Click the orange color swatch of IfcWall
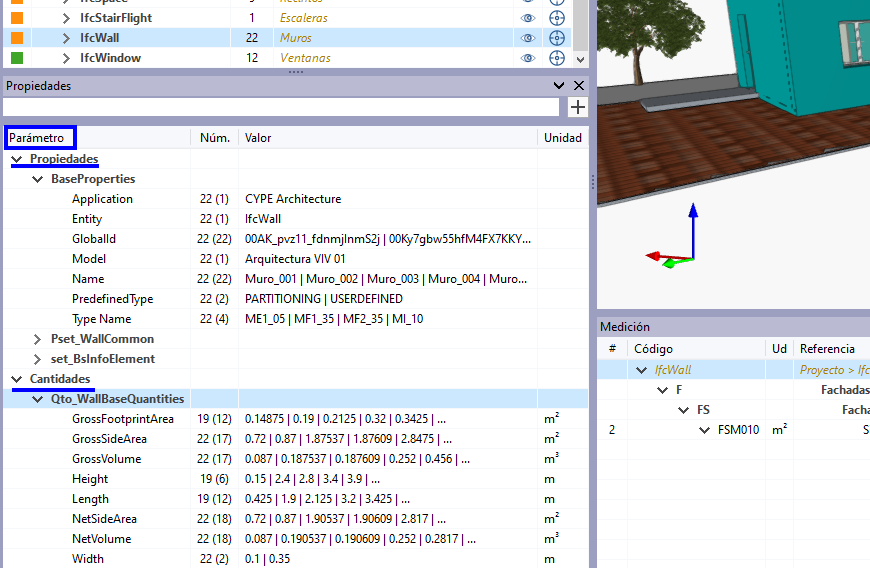The width and height of the screenshot is (870, 568). (x=16, y=38)
